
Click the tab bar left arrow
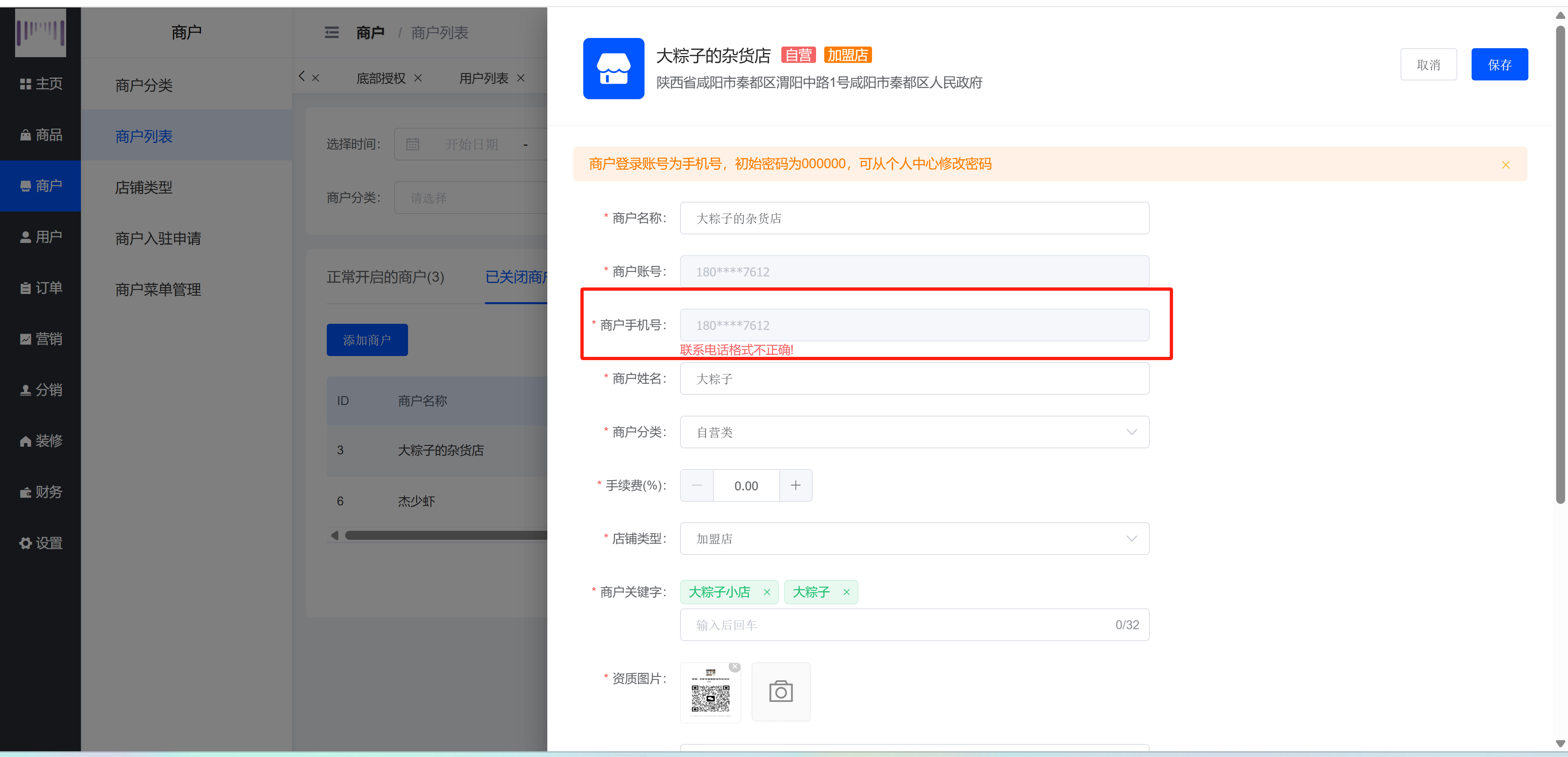tap(301, 76)
